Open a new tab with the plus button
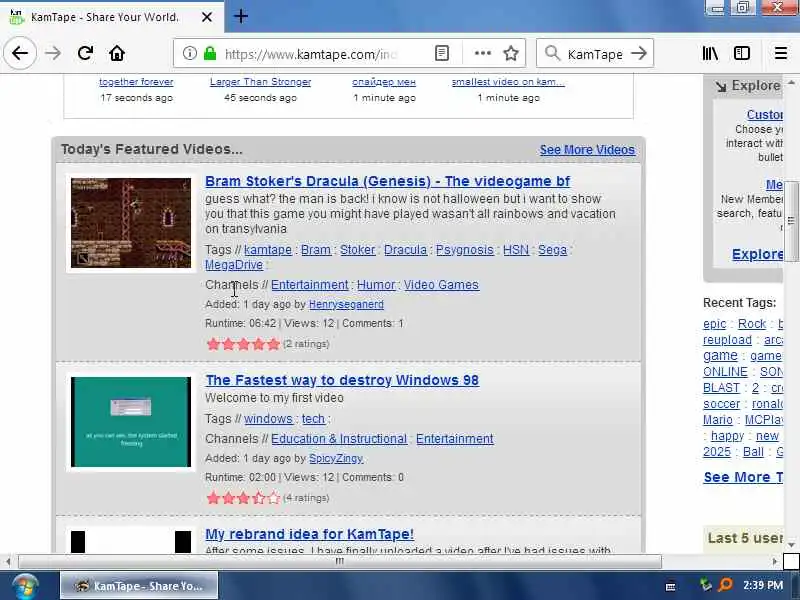This screenshot has width=800, height=600. [x=241, y=16]
